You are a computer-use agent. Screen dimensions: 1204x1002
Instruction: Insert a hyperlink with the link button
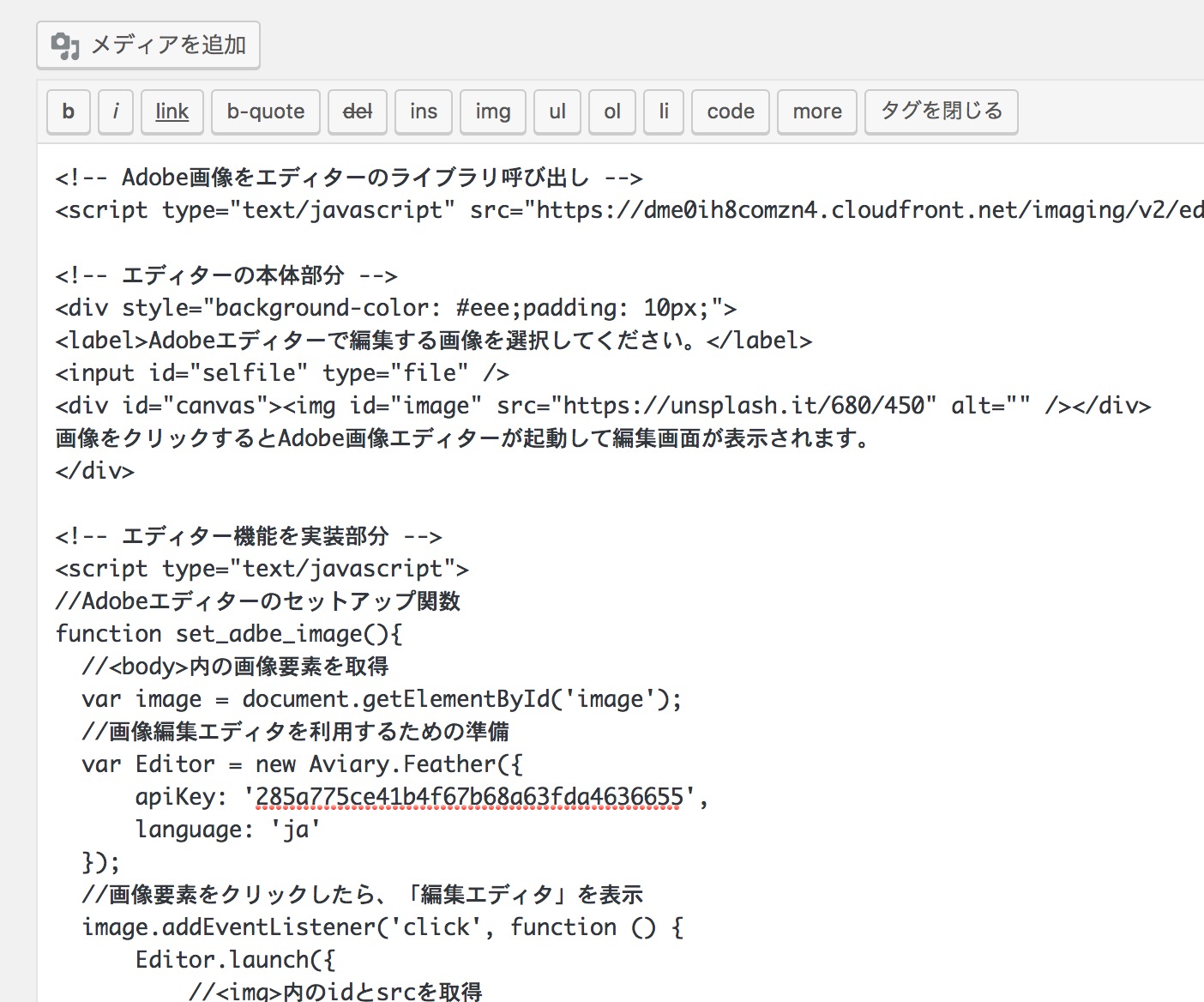click(172, 112)
